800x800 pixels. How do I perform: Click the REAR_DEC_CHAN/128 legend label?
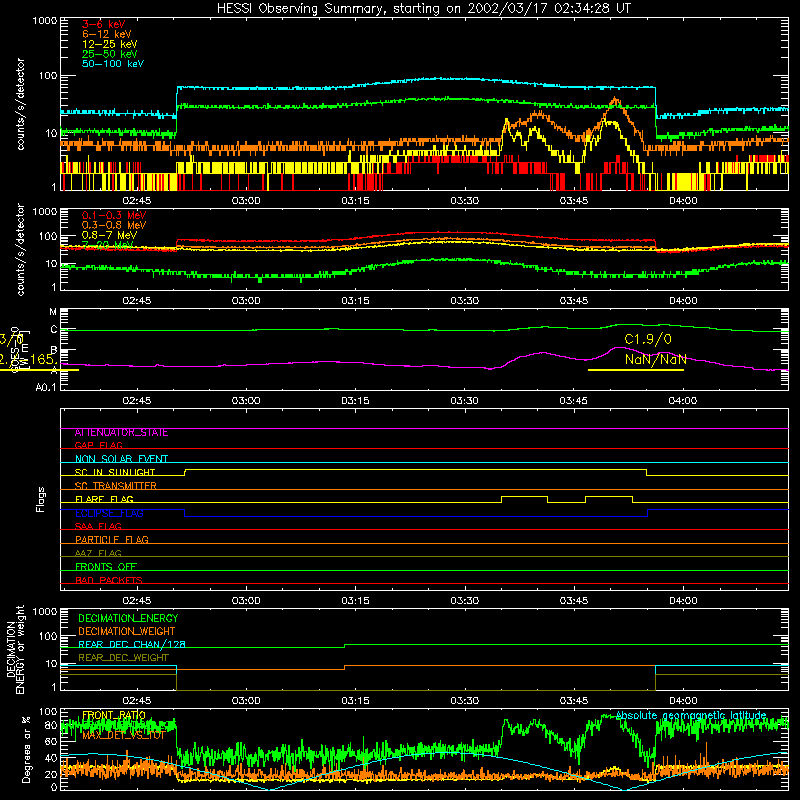(132, 645)
